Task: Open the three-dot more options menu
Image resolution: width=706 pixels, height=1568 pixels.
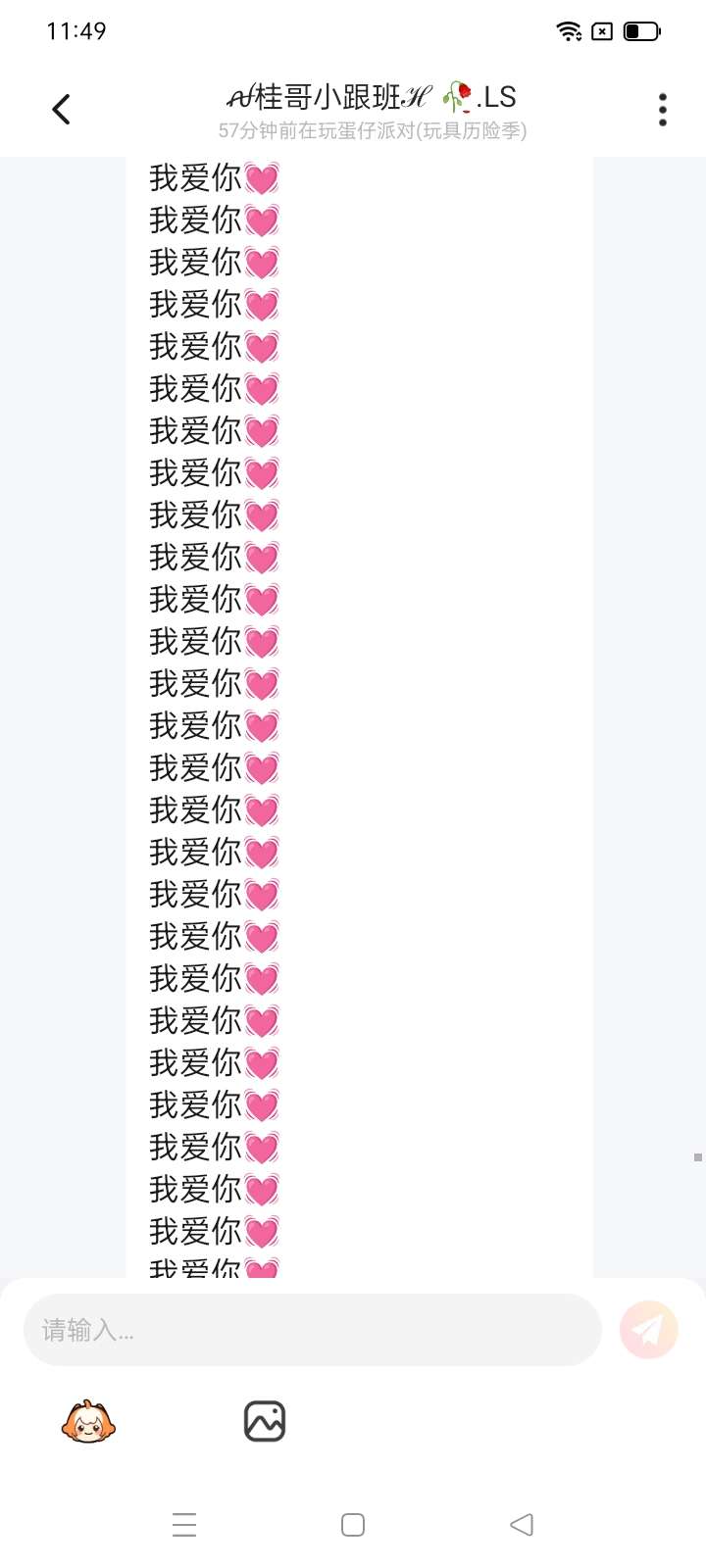Action: pos(663,109)
